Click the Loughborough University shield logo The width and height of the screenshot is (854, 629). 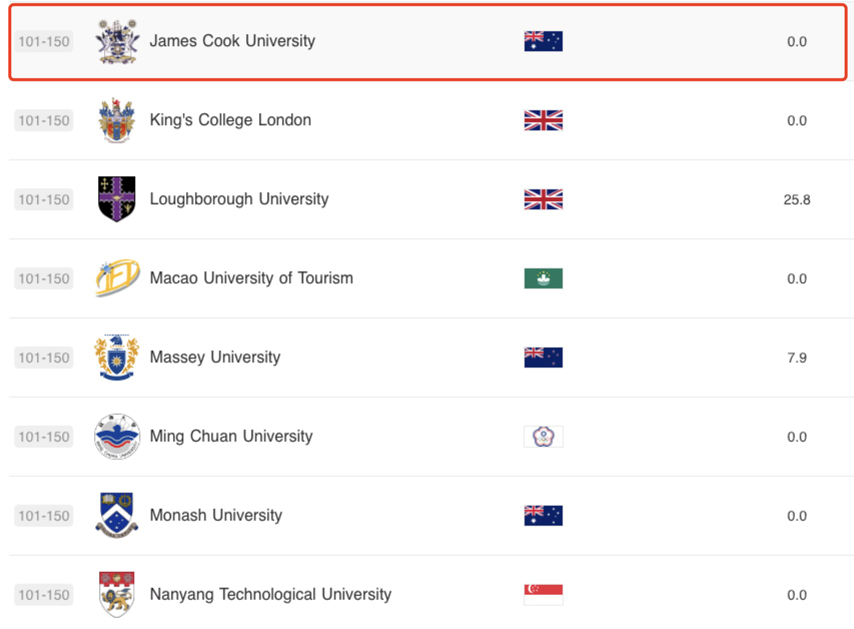[116, 199]
